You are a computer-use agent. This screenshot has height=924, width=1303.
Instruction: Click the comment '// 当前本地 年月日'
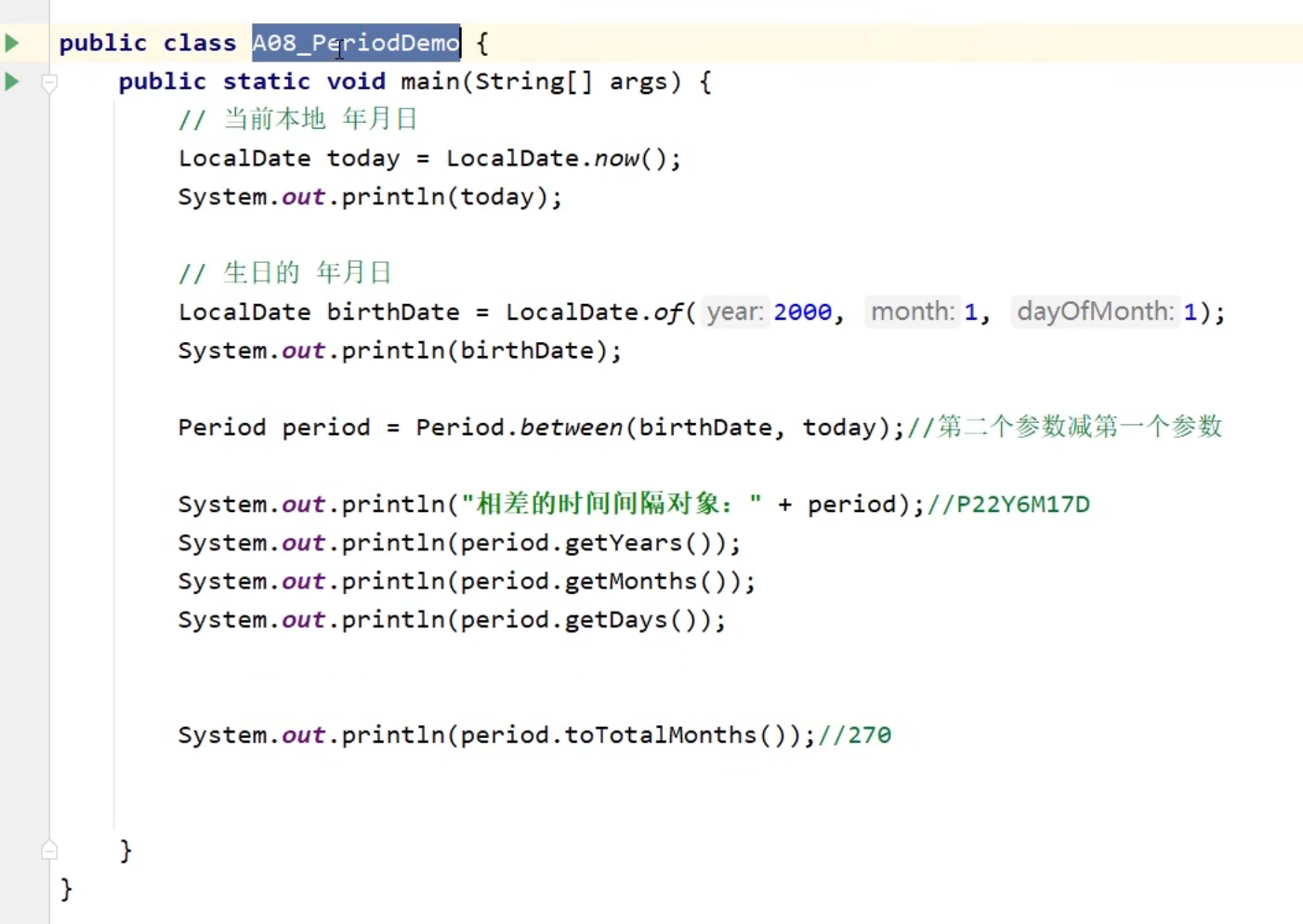[298, 119]
